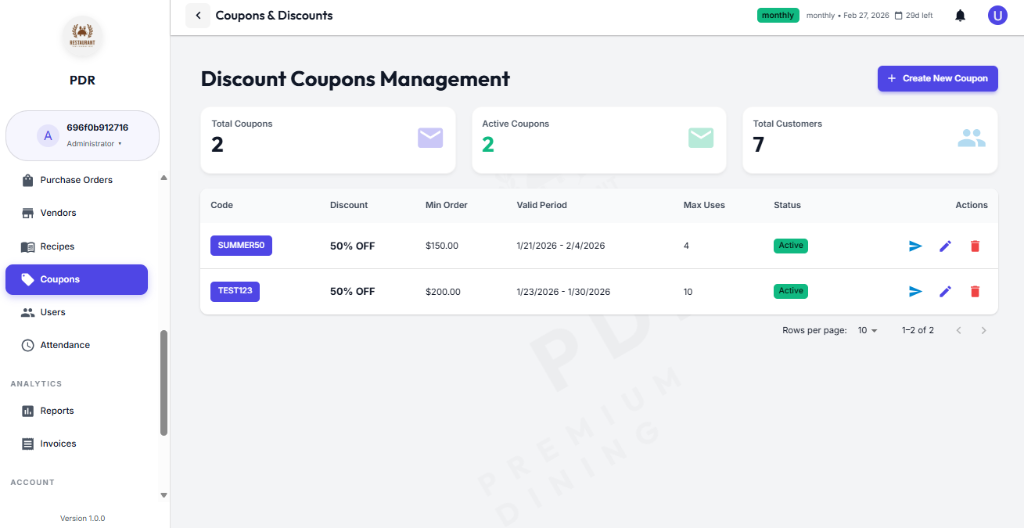This screenshot has width=1024, height=528.
Task: Click the Active status of TEST123
Action: pyautogui.click(x=791, y=291)
